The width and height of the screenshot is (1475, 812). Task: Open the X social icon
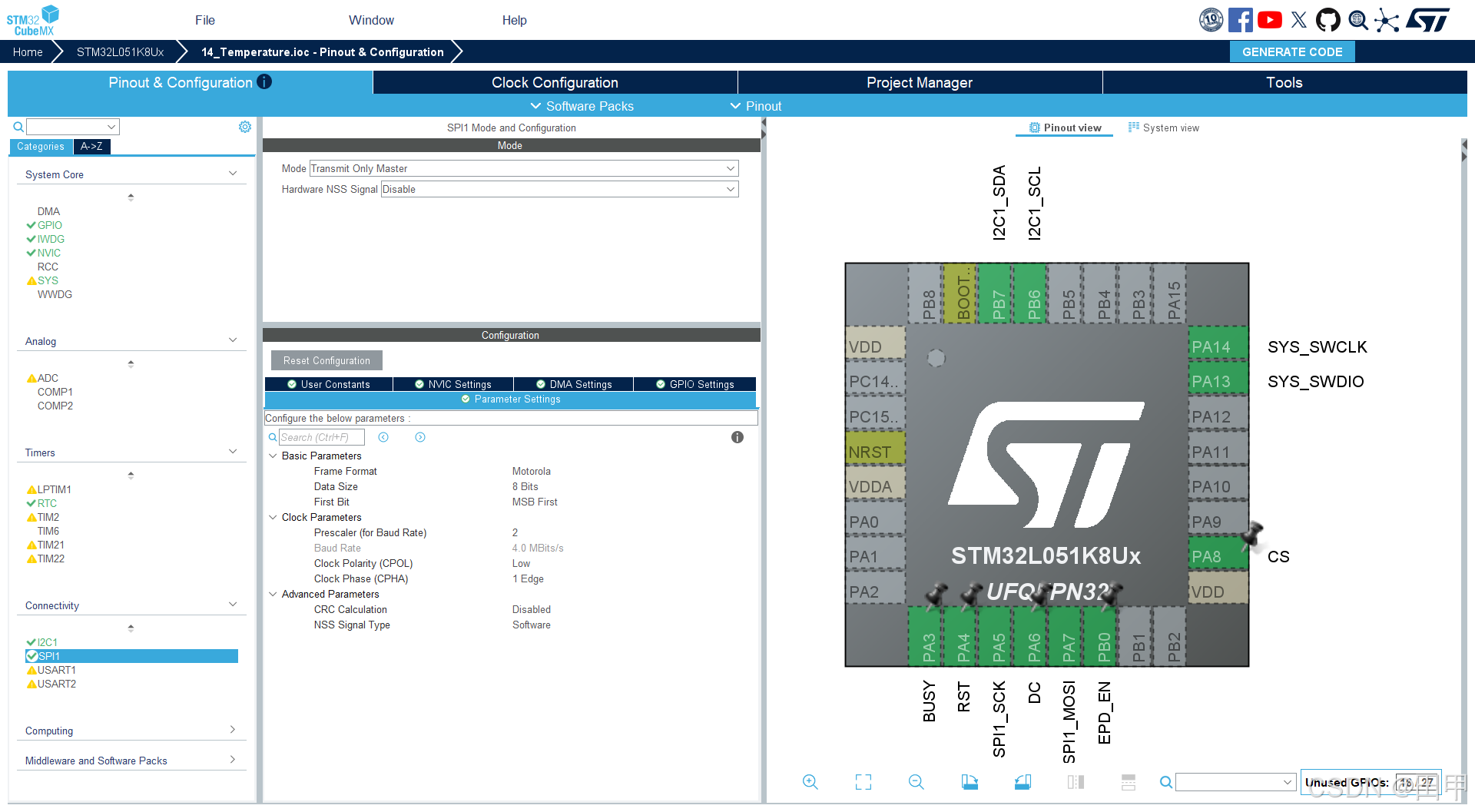(1299, 20)
